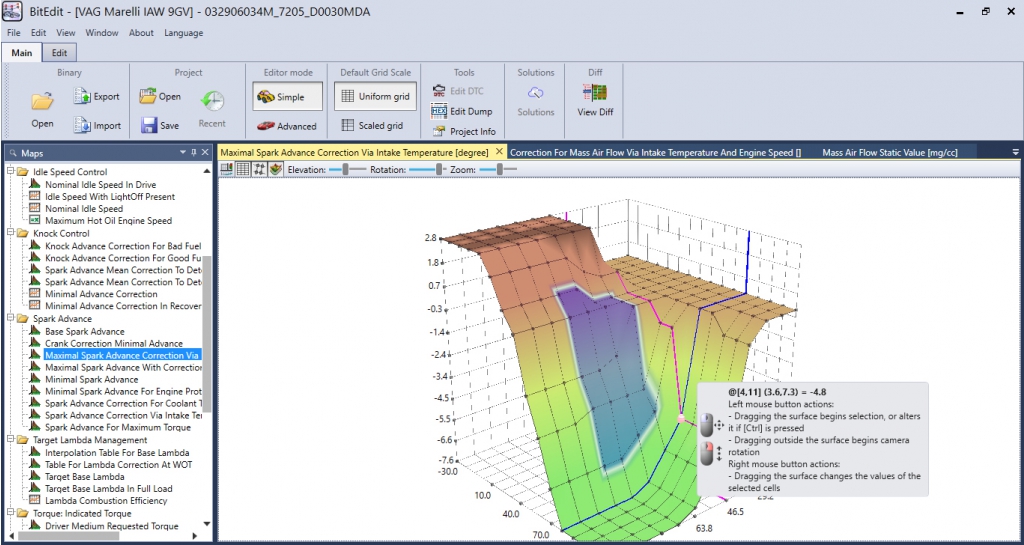The height and width of the screenshot is (545, 1024).
Task: Close the Maps panel with its X
Action: pos(205,153)
